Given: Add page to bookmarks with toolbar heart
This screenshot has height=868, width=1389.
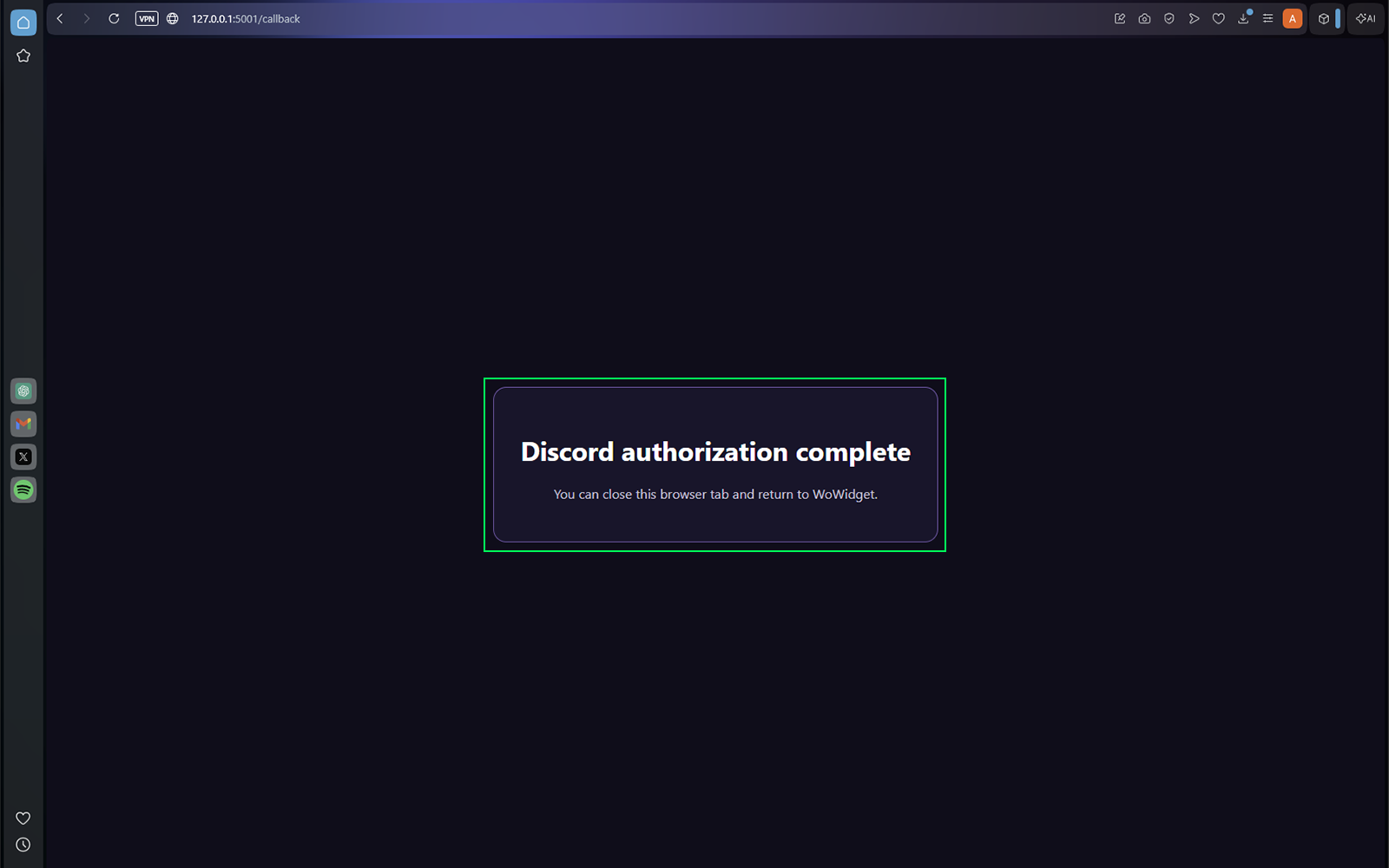Looking at the screenshot, I should [1218, 18].
